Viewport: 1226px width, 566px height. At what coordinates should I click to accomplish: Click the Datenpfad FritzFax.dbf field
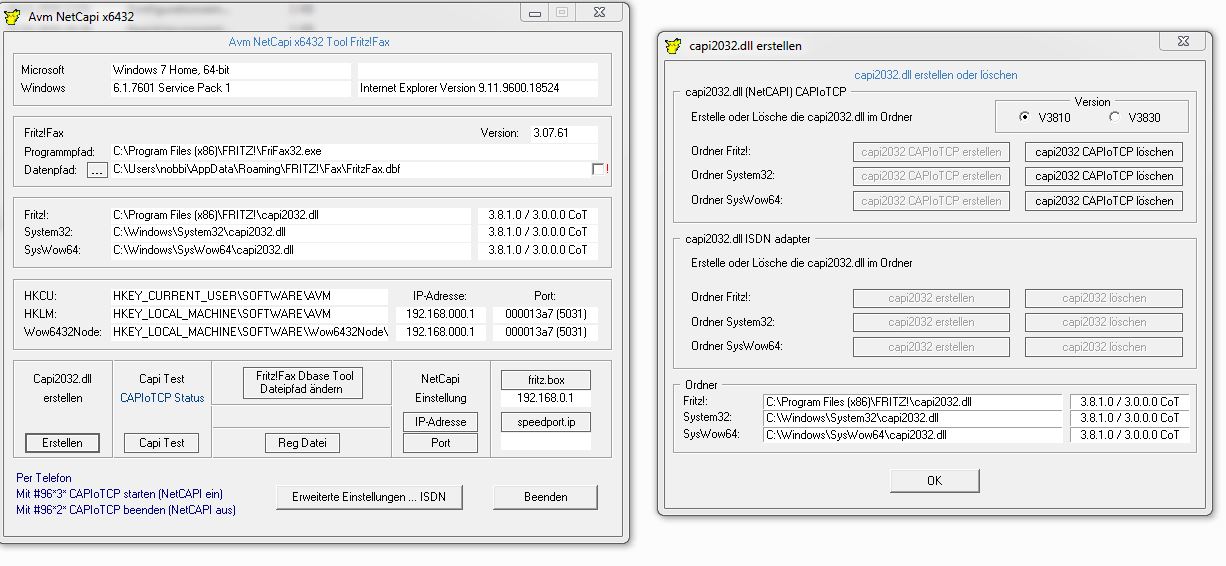click(x=350, y=170)
